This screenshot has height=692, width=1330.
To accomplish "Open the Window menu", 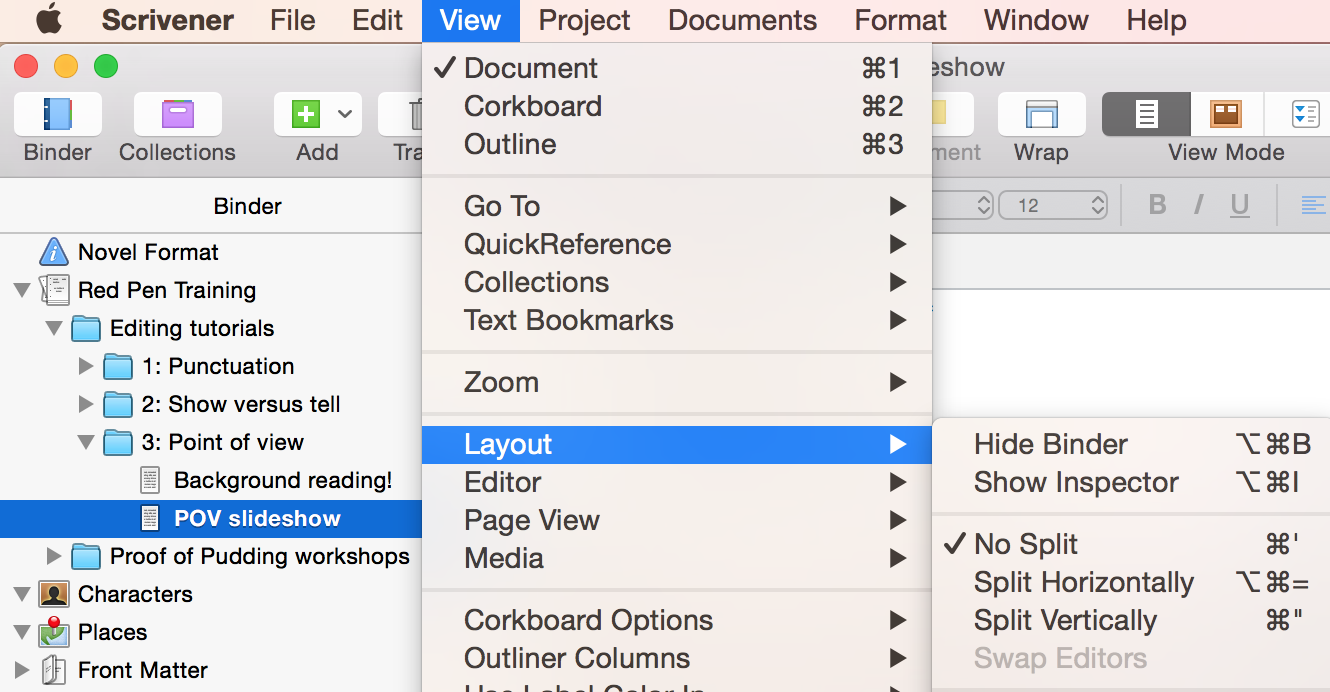I will [1036, 20].
